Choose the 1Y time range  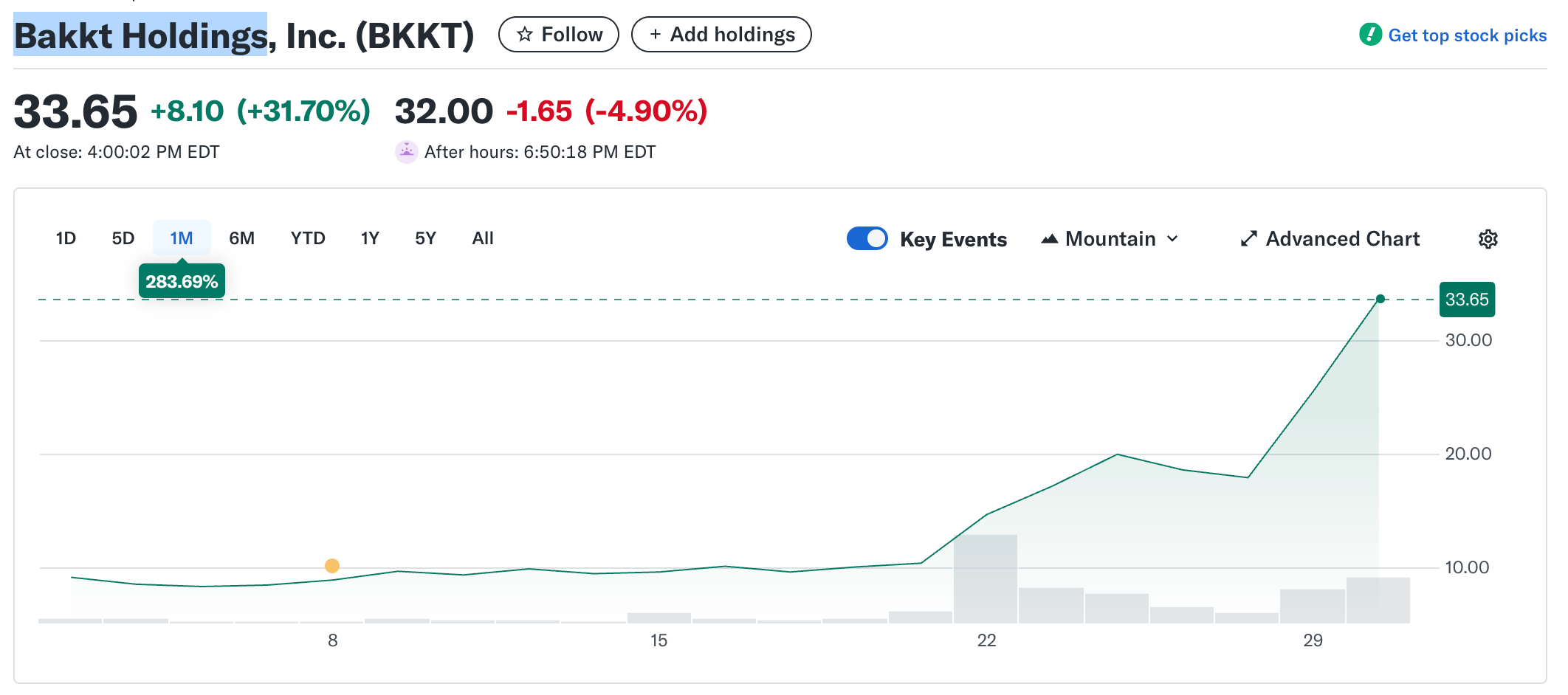point(370,238)
